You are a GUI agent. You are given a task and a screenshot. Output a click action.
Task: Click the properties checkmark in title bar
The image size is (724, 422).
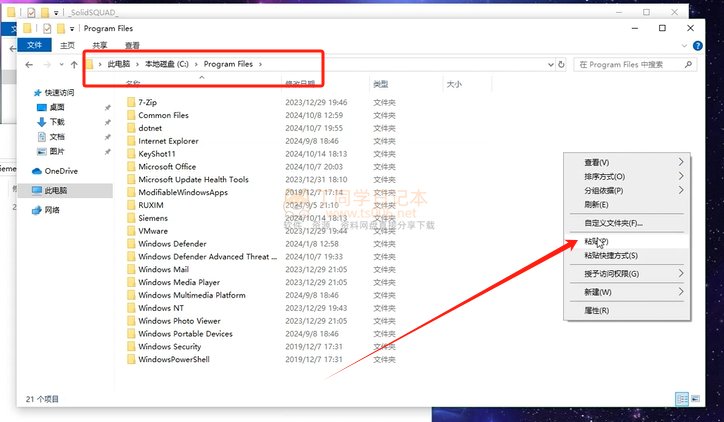[47, 29]
